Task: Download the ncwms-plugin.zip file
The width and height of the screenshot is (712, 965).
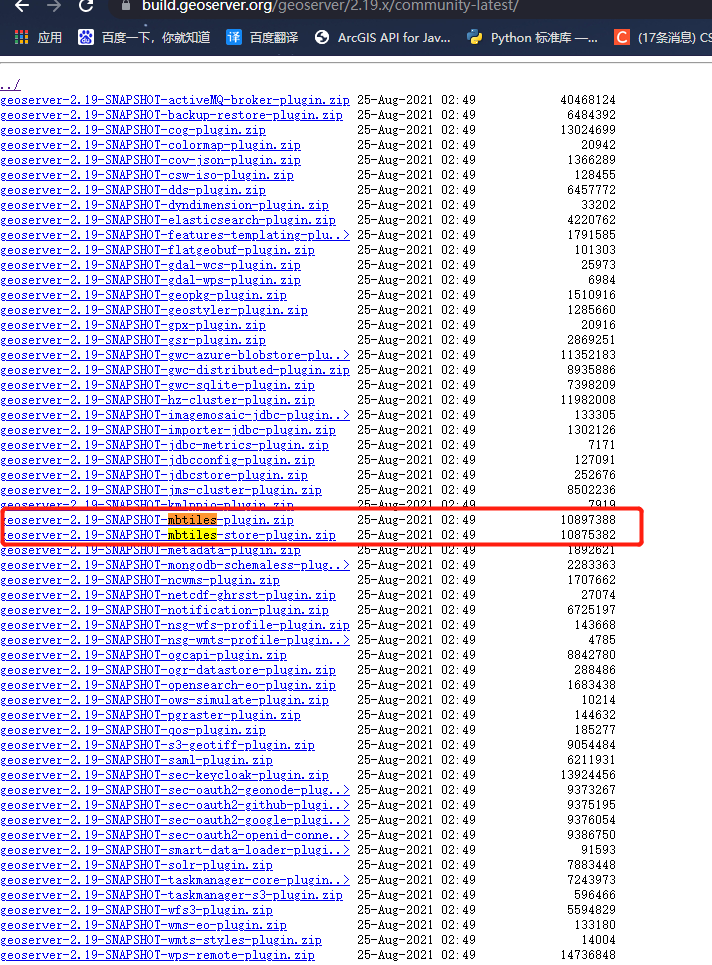Action: point(140,580)
